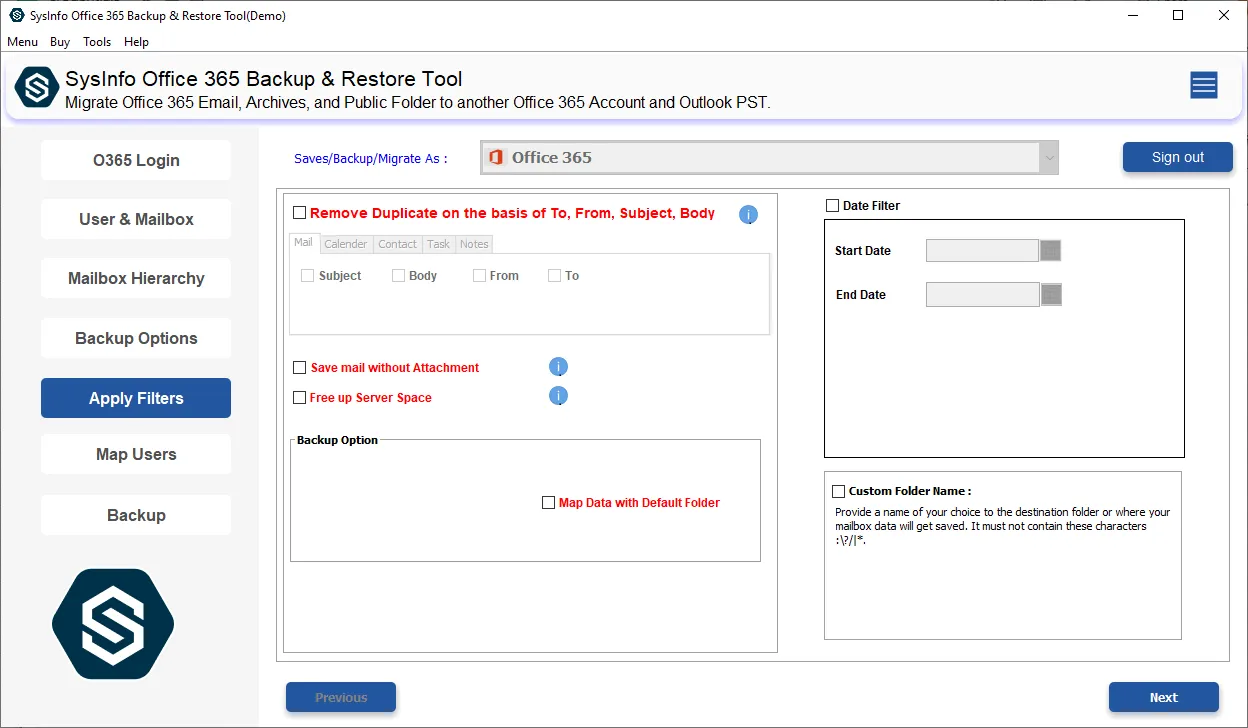
Task: Click info icon next to Save mail without Attachment
Action: tap(558, 367)
